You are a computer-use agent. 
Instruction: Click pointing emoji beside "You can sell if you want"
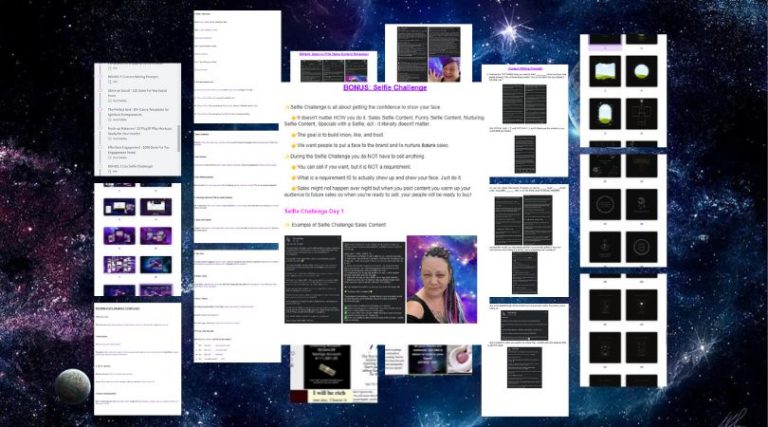coord(294,168)
